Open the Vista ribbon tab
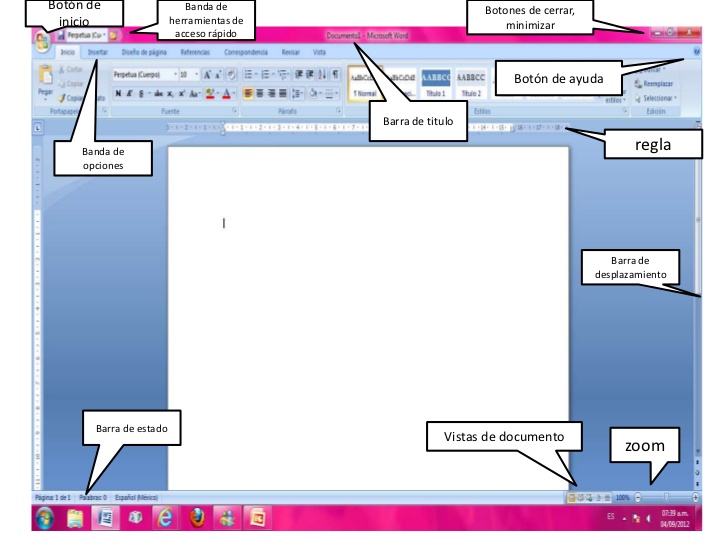Screen dimensions: 728x546 point(319,52)
